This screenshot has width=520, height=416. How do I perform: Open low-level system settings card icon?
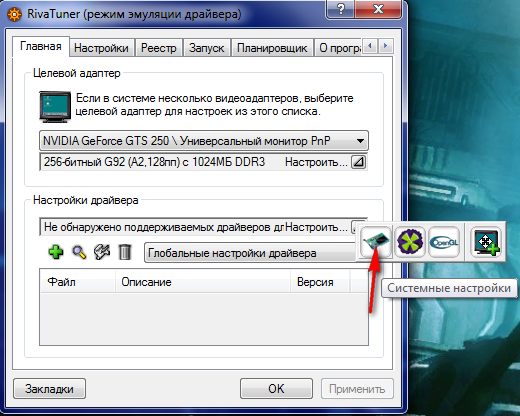click(x=376, y=242)
